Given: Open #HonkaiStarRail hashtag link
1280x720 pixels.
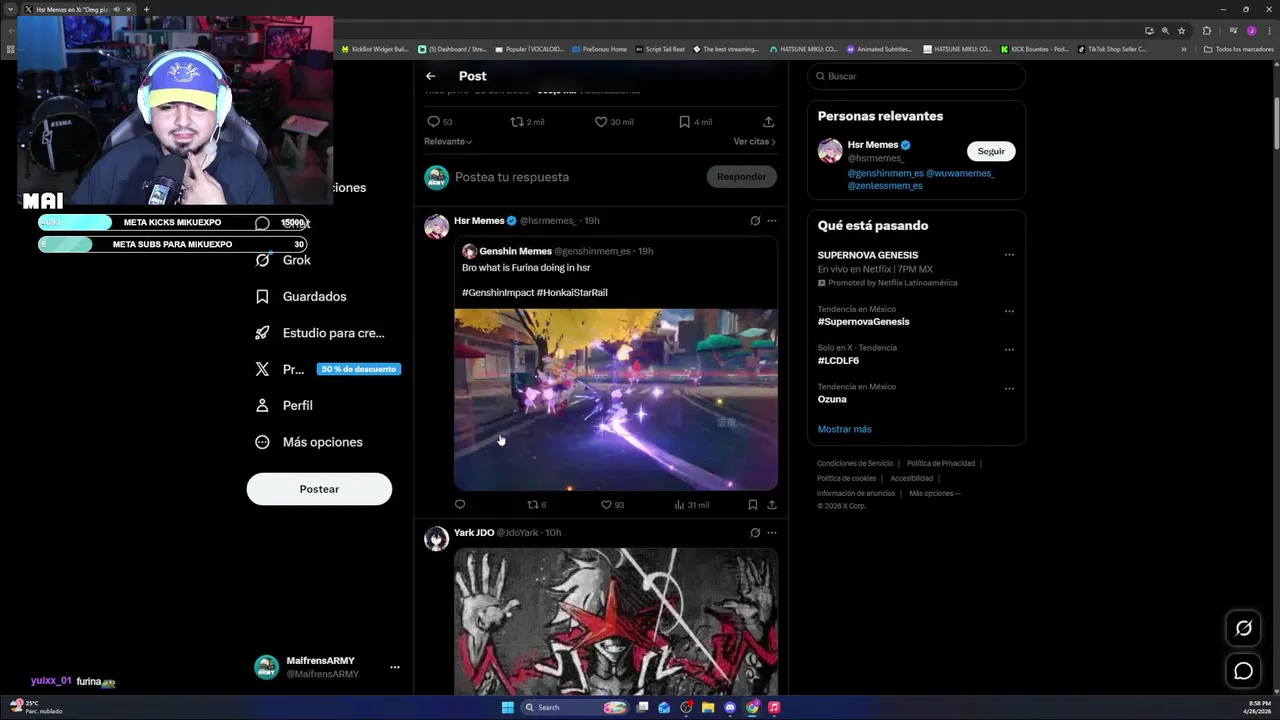Looking at the screenshot, I should tap(572, 293).
